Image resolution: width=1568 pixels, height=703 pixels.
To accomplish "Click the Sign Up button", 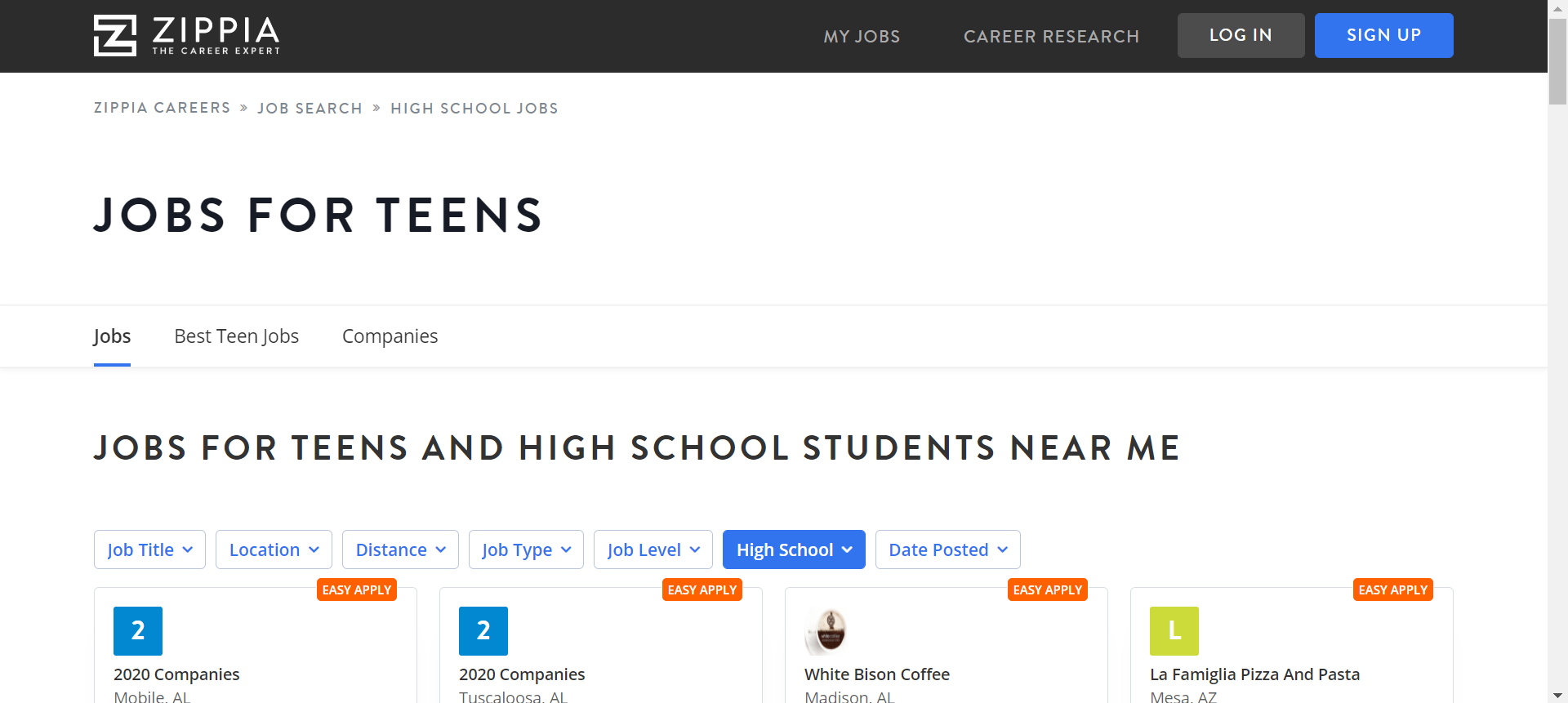I will (x=1383, y=35).
